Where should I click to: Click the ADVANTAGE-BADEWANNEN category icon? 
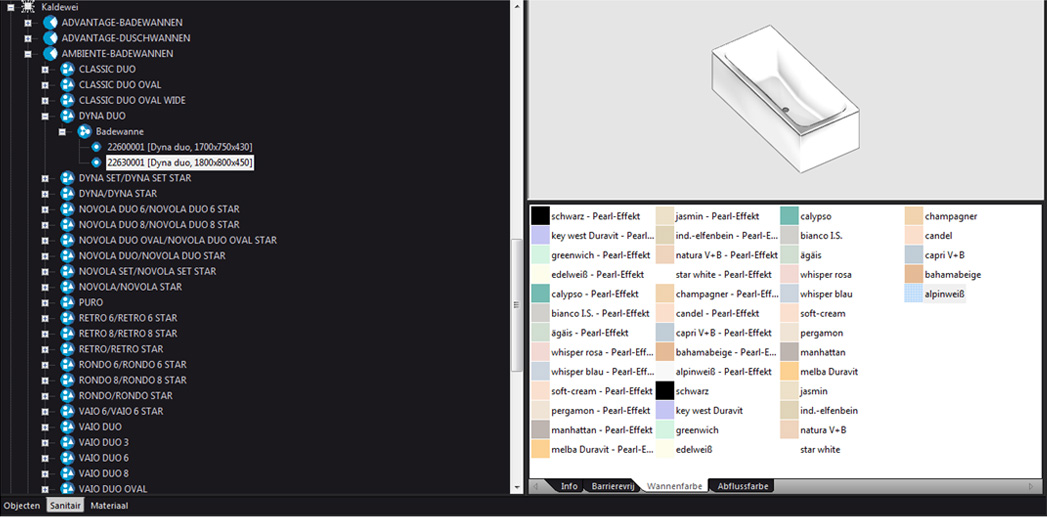coord(50,23)
